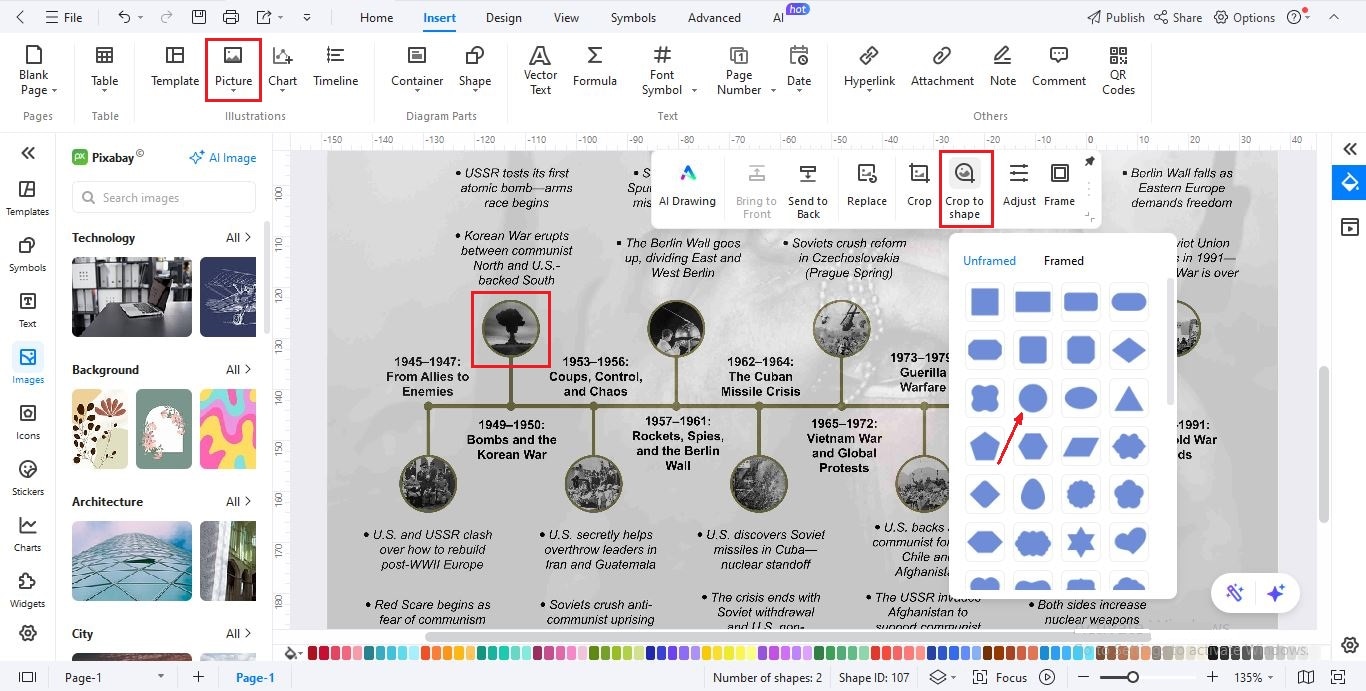Image resolution: width=1366 pixels, height=691 pixels.
Task: Switch to the Advanced tab
Action: click(x=714, y=17)
